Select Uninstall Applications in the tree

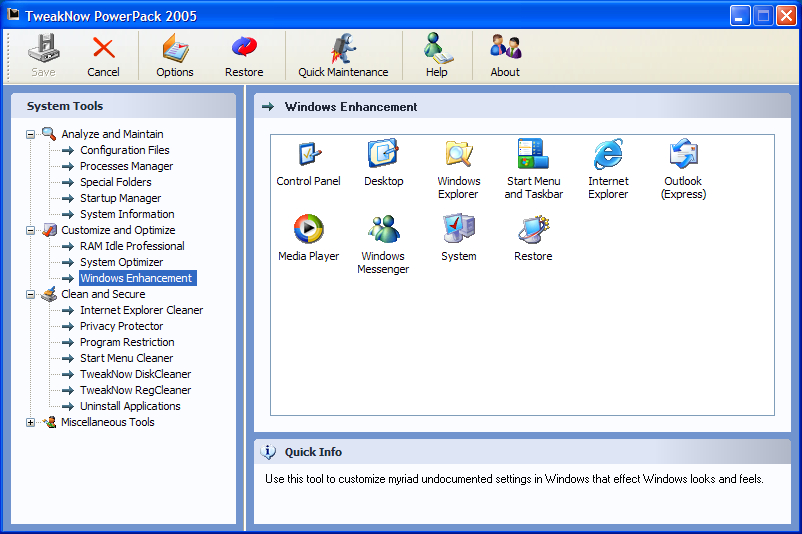pyautogui.click(x=130, y=406)
